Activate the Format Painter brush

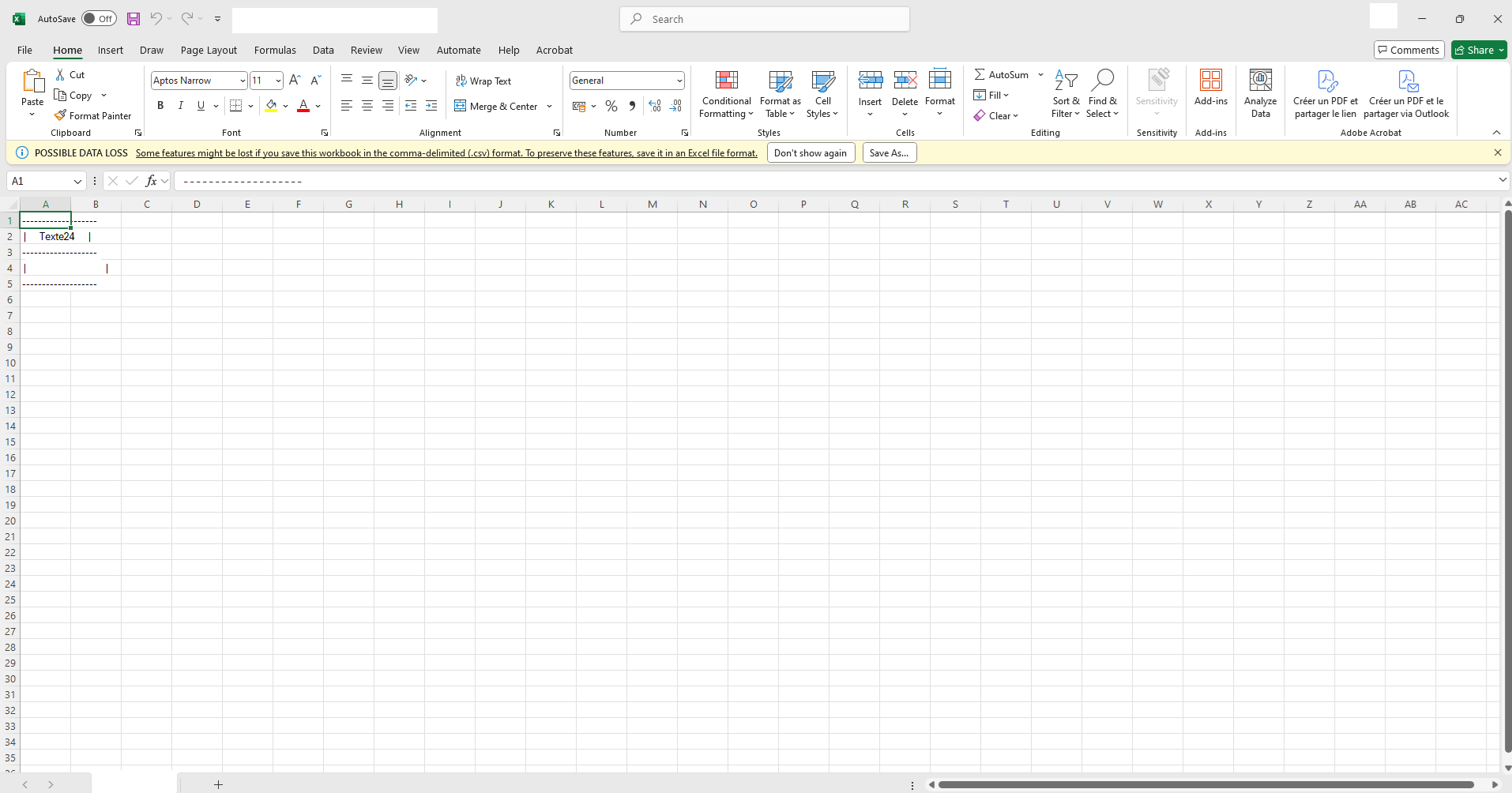pos(92,115)
